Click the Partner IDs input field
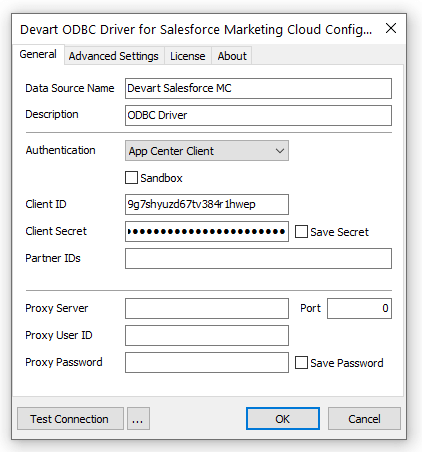This screenshot has width=422, height=452. pos(258,258)
